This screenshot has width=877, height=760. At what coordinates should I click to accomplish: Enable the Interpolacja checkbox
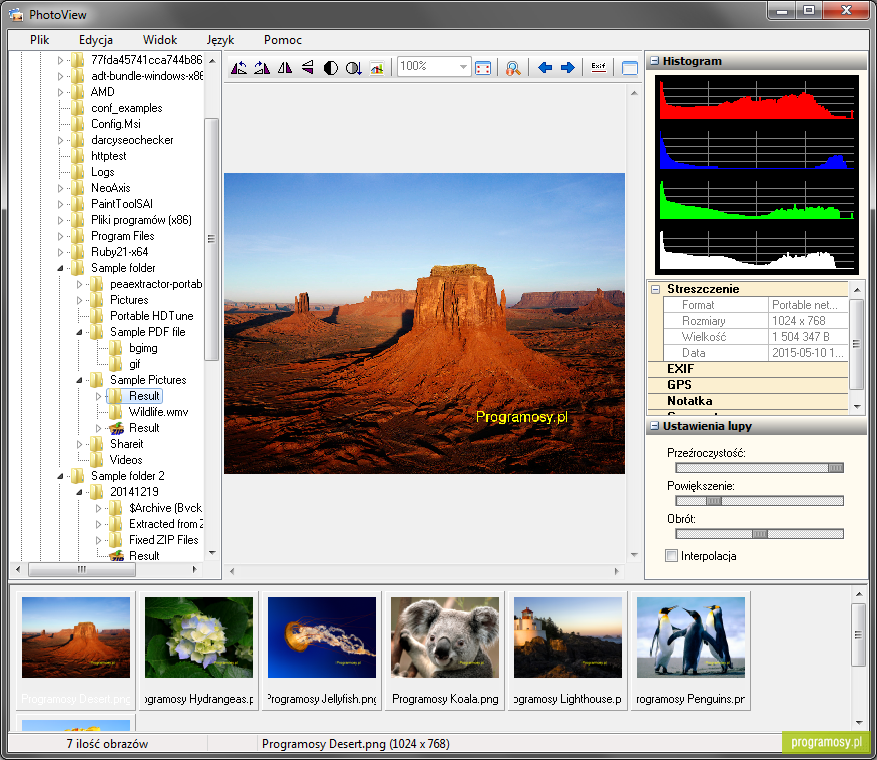click(x=671, y=556)
